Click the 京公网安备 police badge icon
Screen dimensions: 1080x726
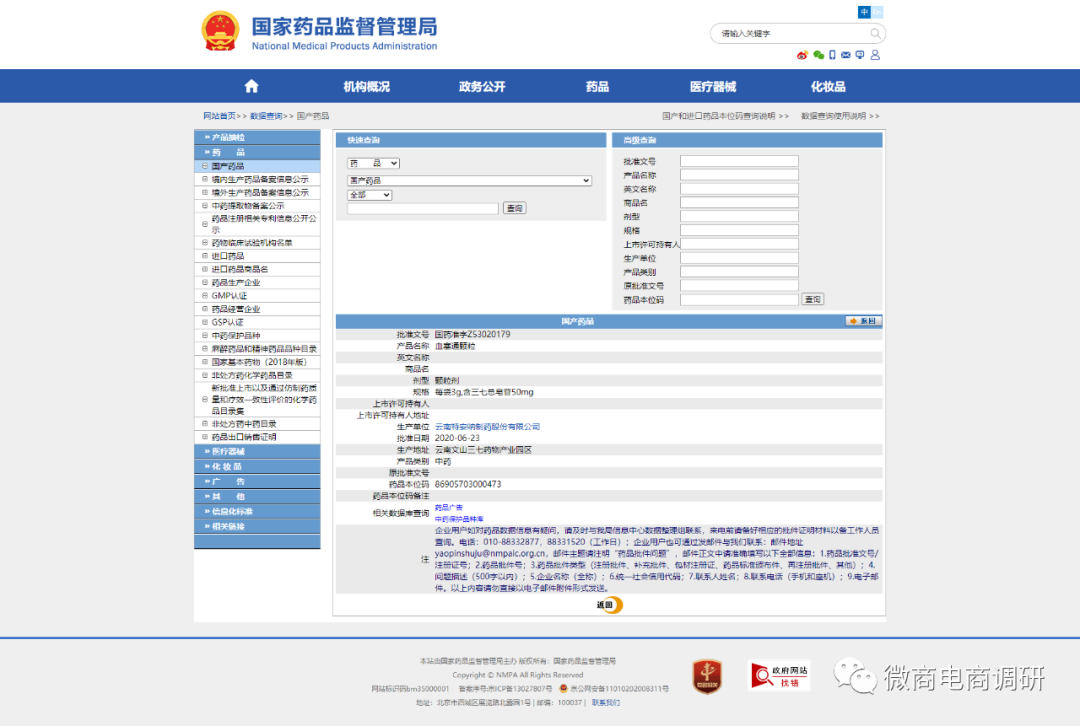coord(563,688)
